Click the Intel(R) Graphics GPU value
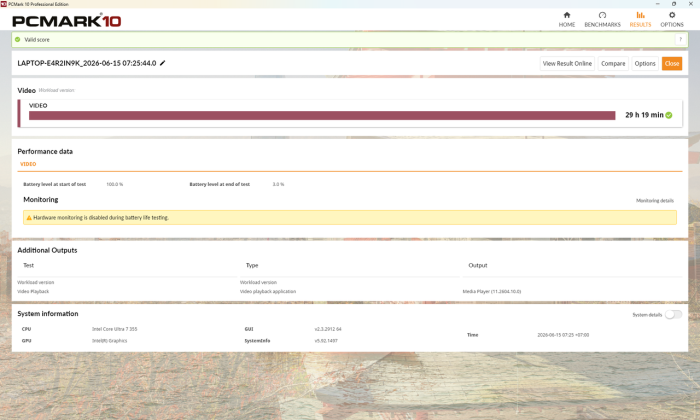The width and height of the screenshot is (700, 420). point(109,341)
